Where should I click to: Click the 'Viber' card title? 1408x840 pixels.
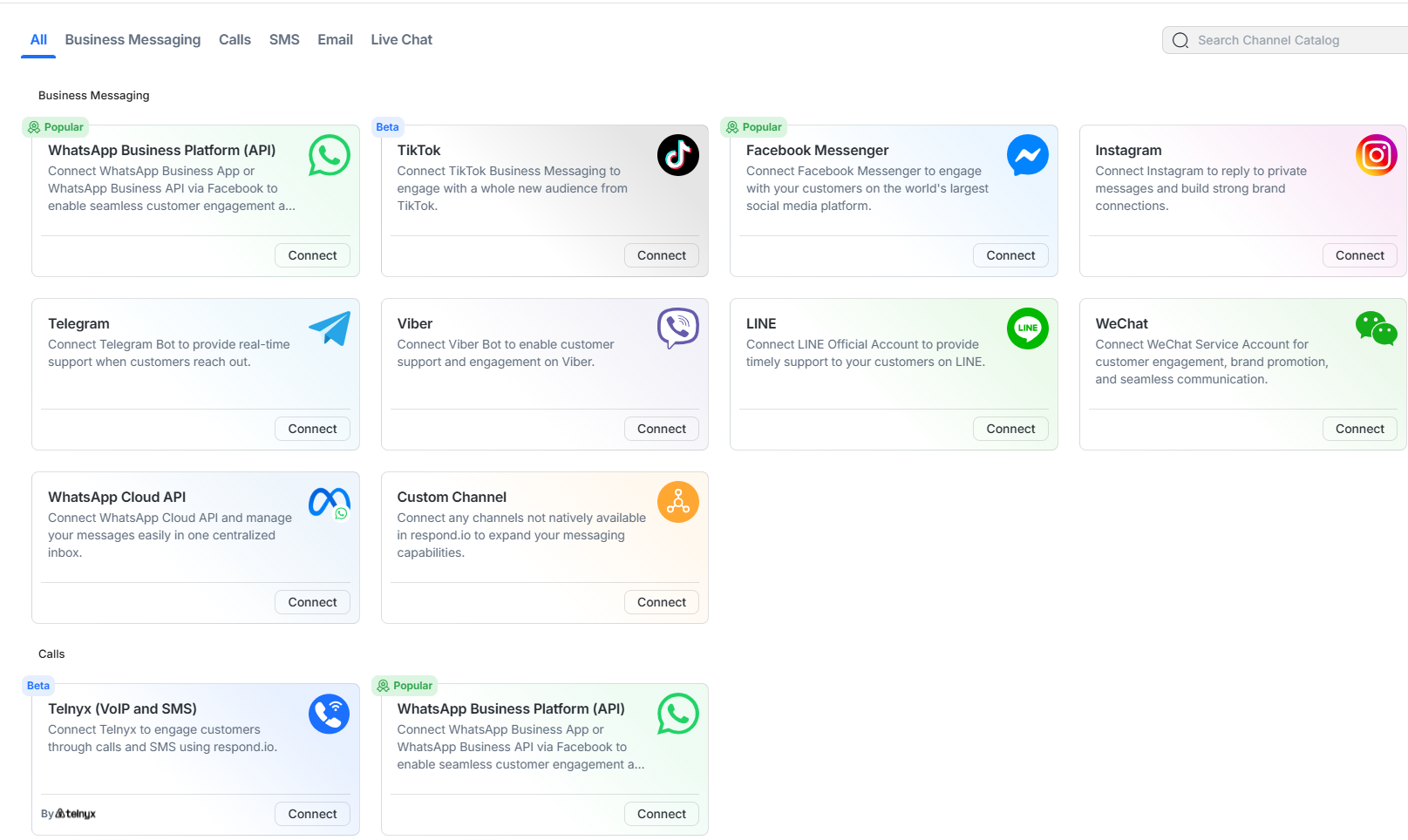pos(415,323)
